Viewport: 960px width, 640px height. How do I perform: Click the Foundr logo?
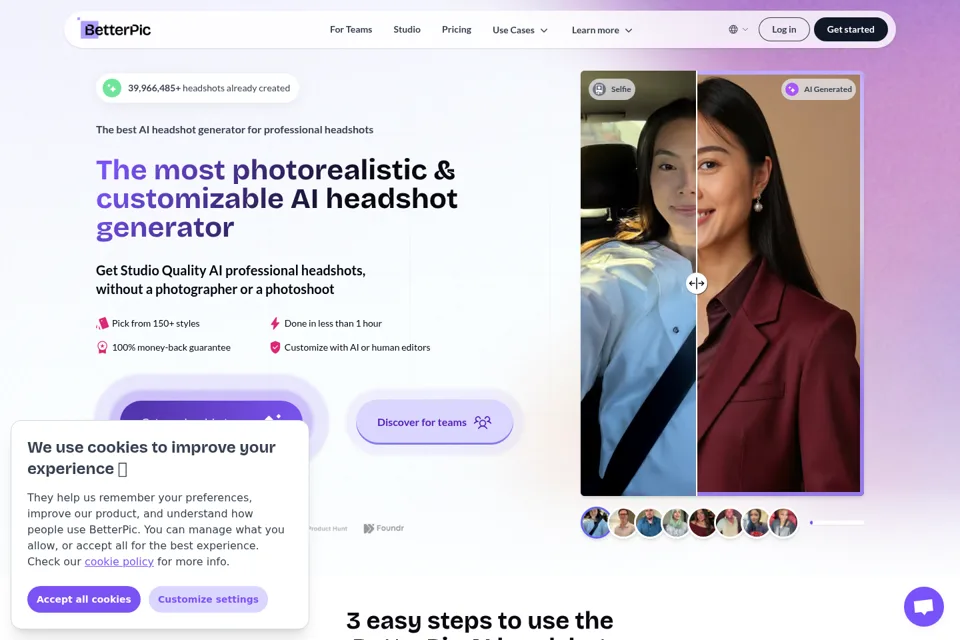click(384, 528)
